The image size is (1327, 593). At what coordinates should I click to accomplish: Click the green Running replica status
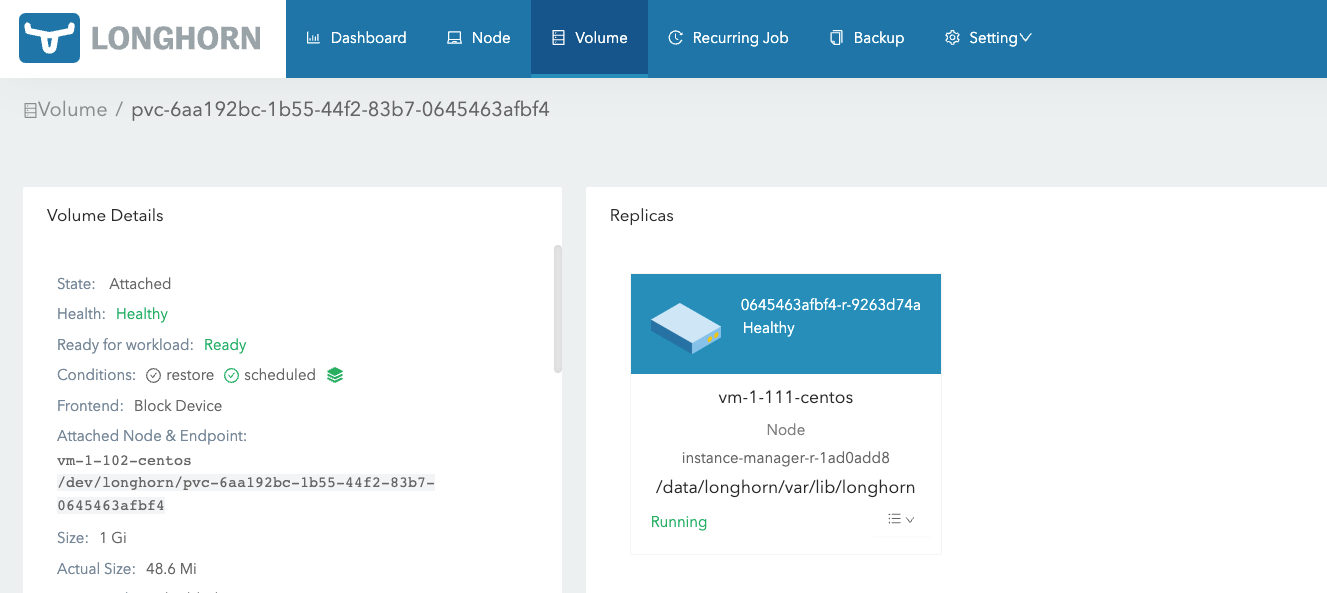pyautogui.click(x=678, y=522)
